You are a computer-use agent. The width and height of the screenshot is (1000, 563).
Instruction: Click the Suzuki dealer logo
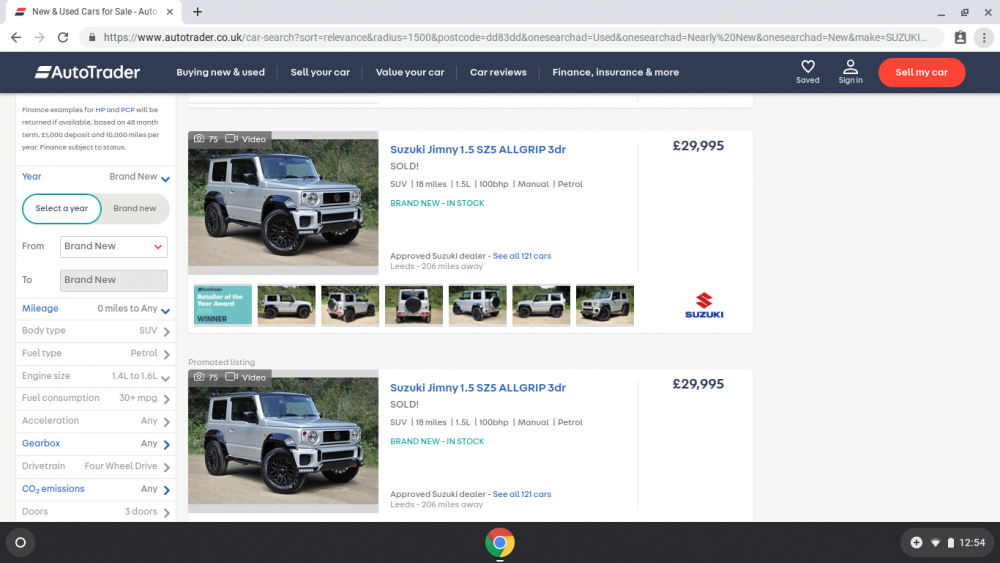[x=703, y=305]
